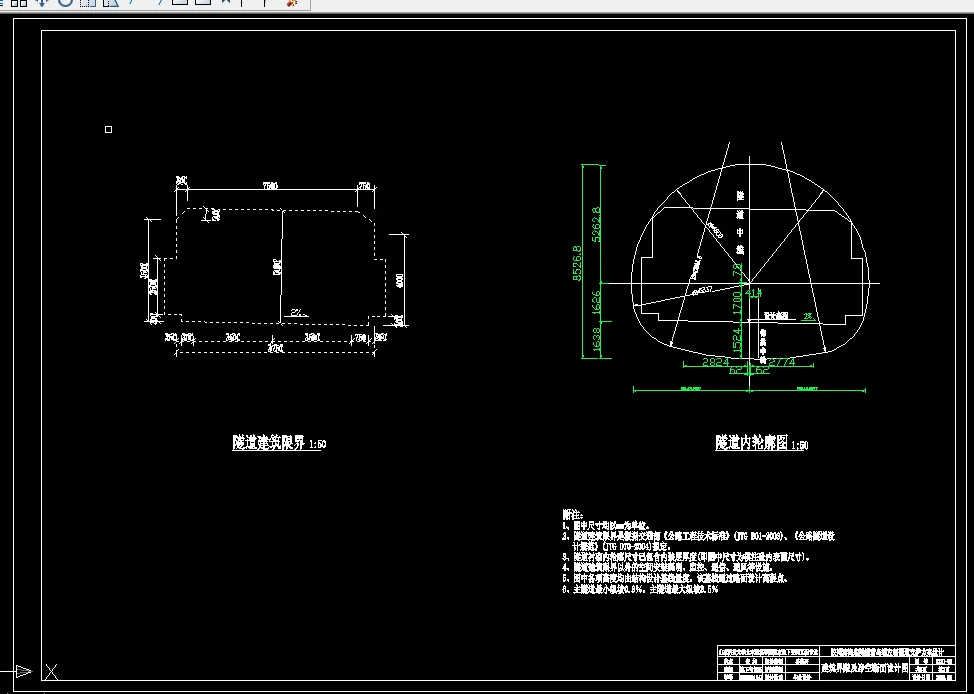Viewport: 974px width, 694px height.
Task: Click the square grid icon beside the list icon
Action: 14,6
